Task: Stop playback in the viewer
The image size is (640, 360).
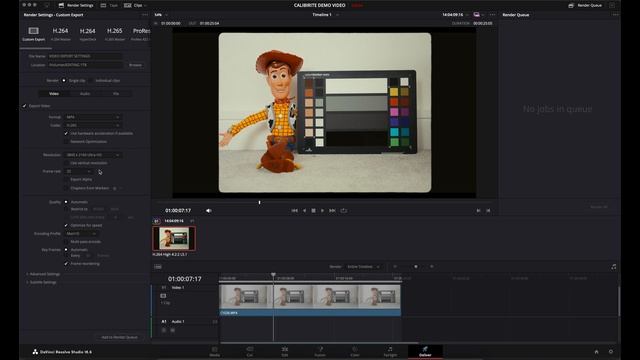Action: click(x=313, y=211)
